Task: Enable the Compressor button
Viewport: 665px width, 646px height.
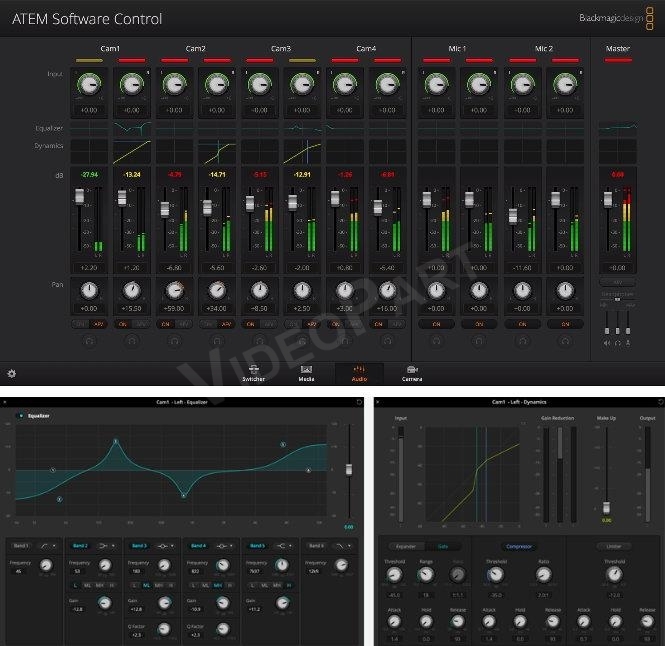Action: pos(519,546)
